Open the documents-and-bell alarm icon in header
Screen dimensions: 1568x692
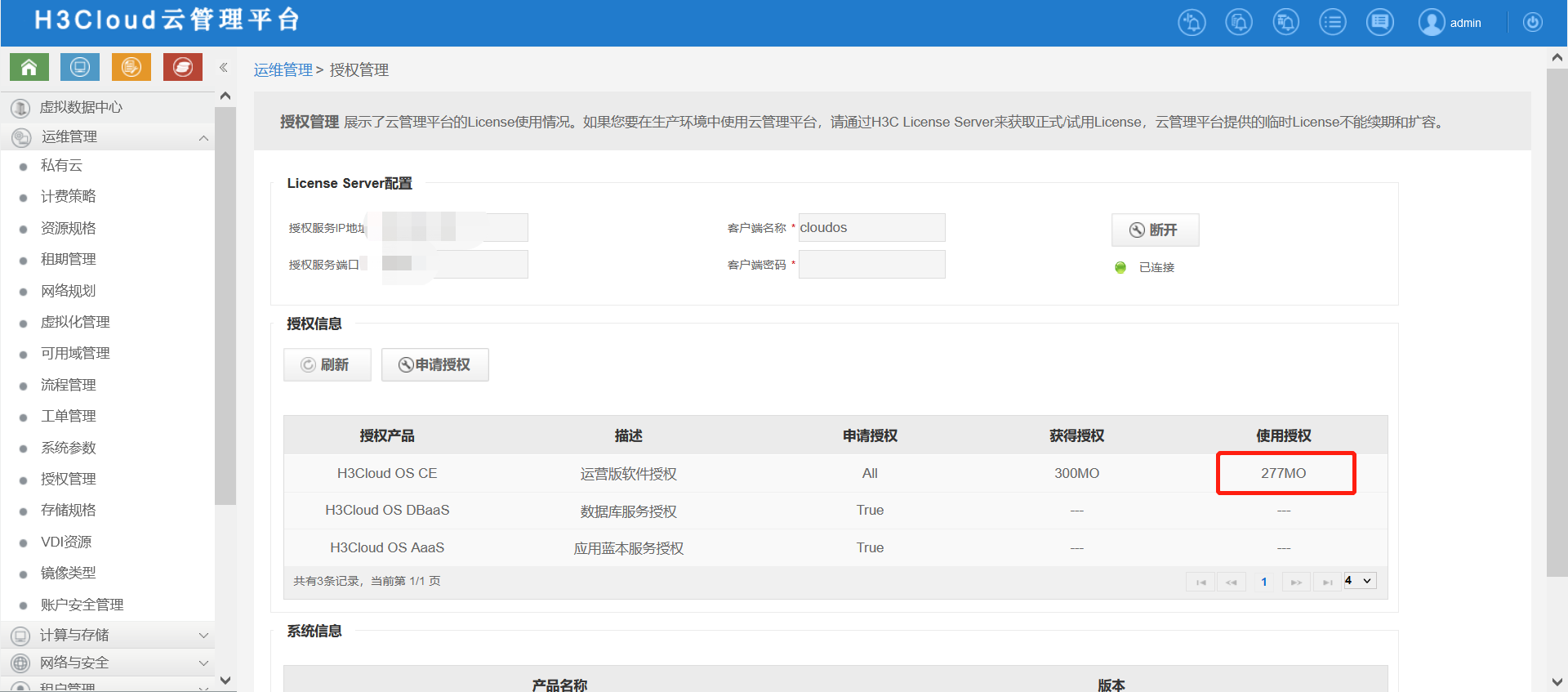[1239, 22]
